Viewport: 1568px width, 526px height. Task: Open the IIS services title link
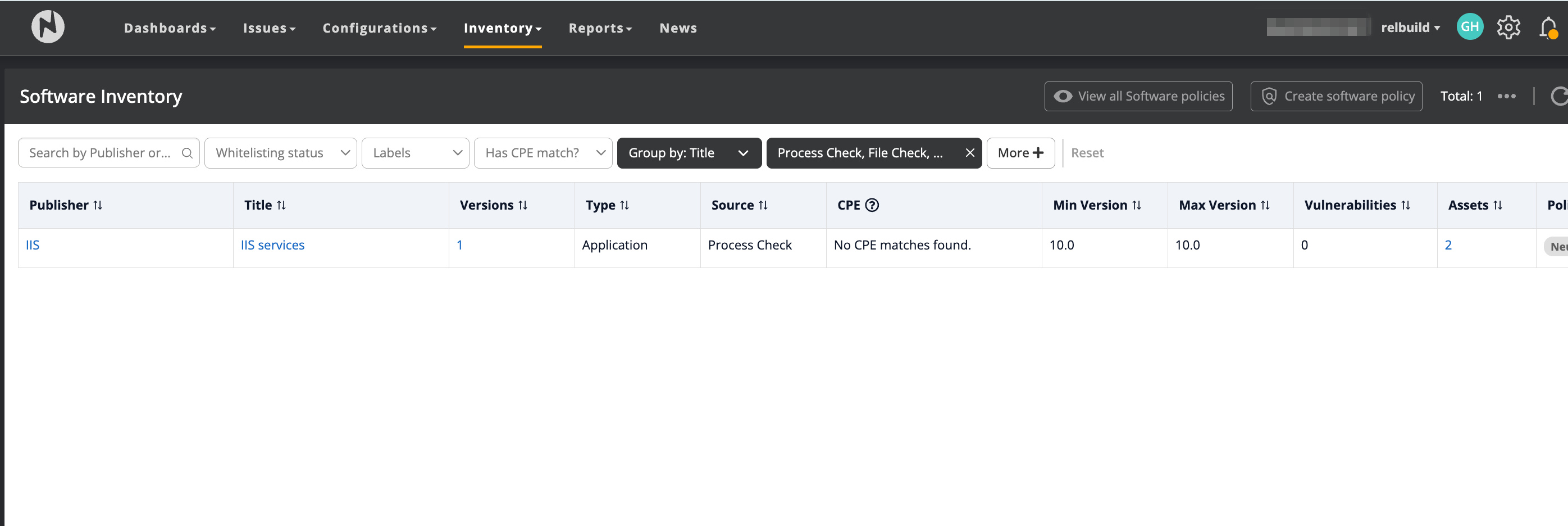[272, 245]
